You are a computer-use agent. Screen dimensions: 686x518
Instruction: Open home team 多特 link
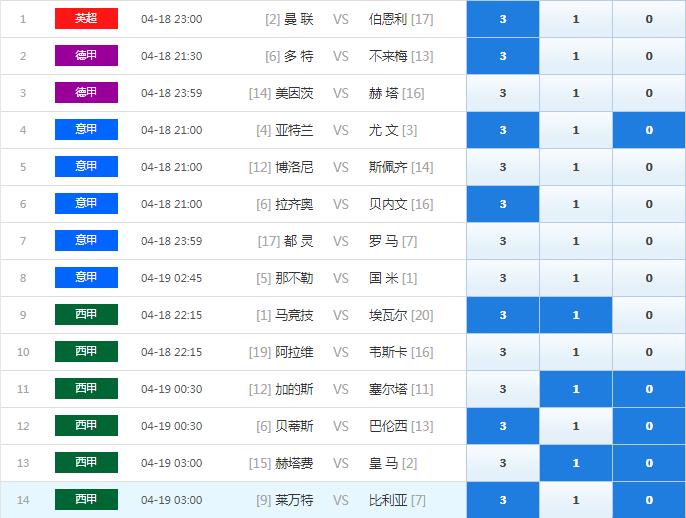pyautogui.click(x=298, y=56)
